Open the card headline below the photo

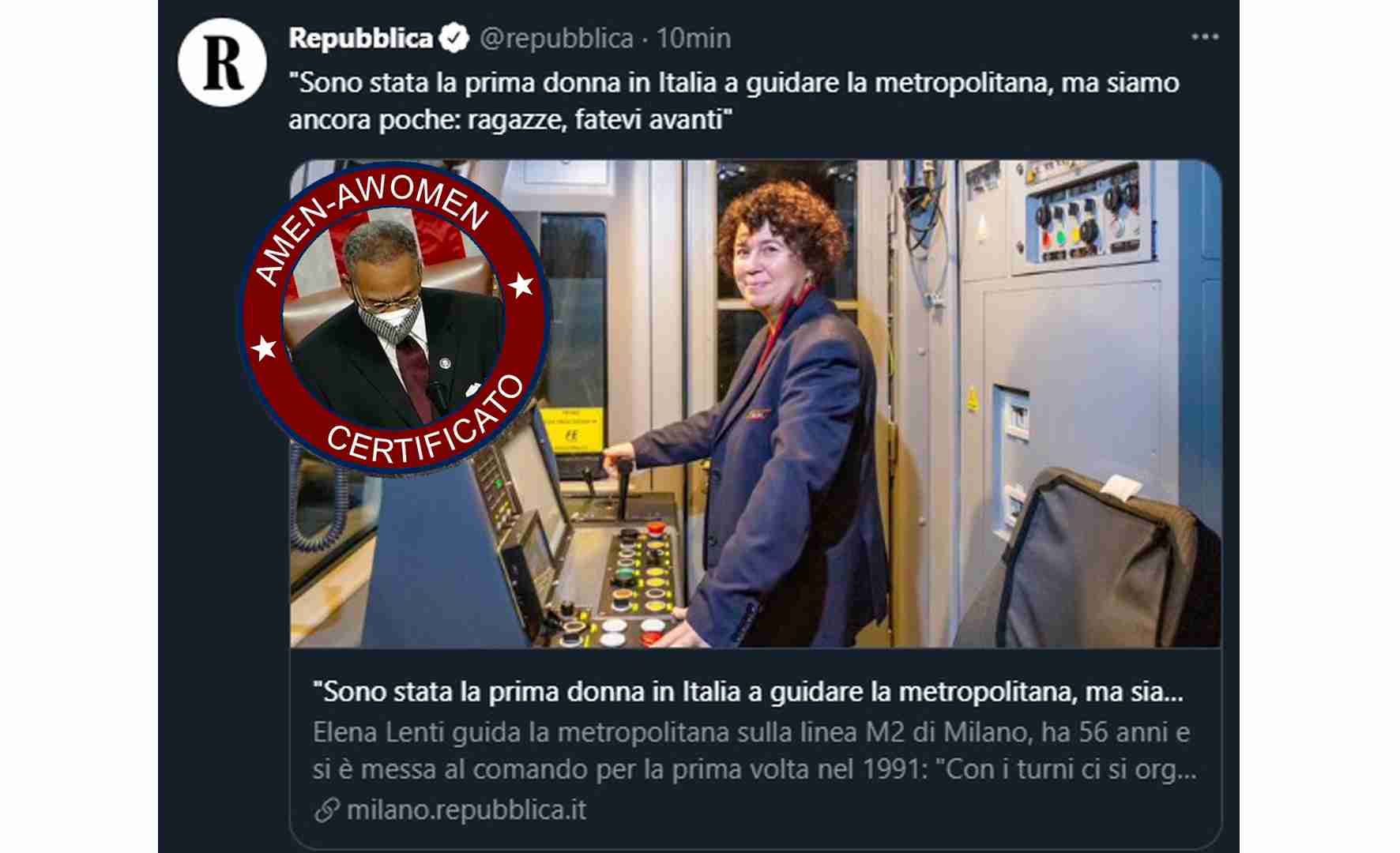tap(748, 692)
